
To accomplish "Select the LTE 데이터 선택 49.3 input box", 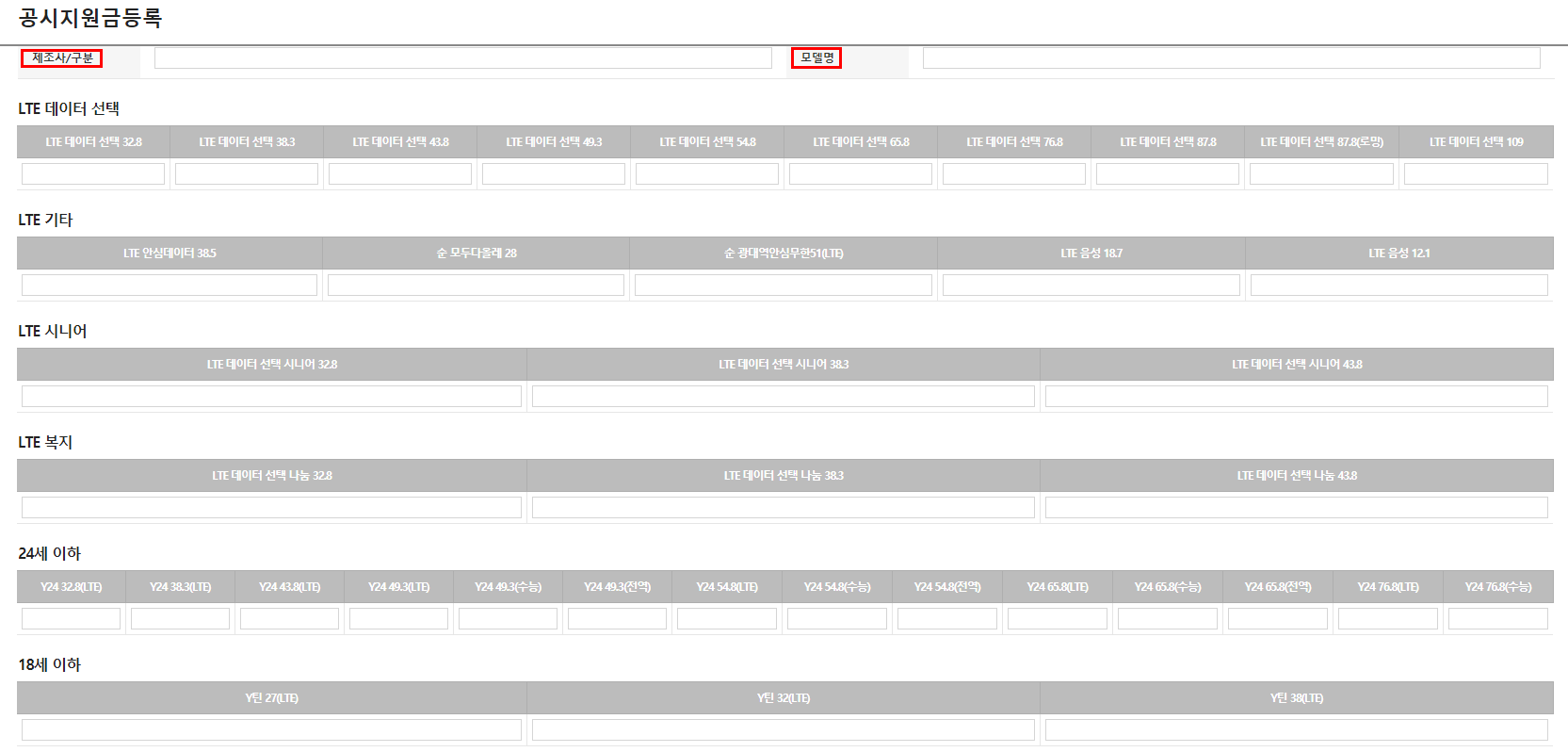I will click(554, 174).
